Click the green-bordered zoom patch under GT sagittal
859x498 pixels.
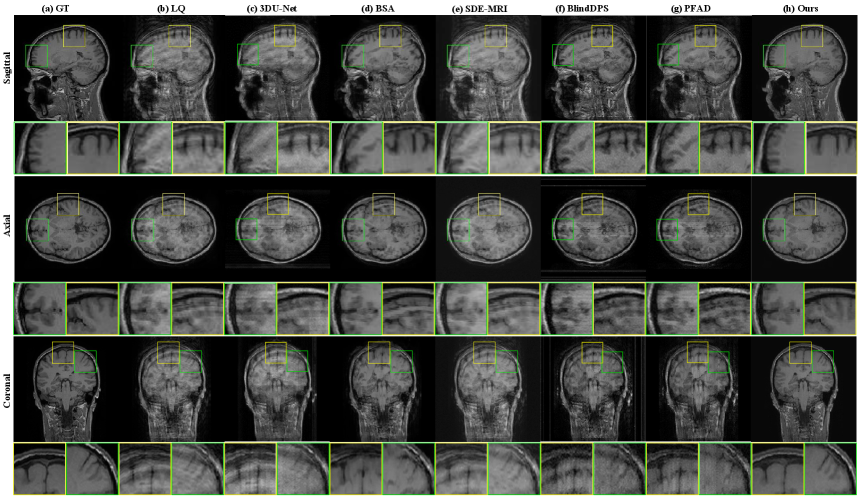[x=40, y=147]
